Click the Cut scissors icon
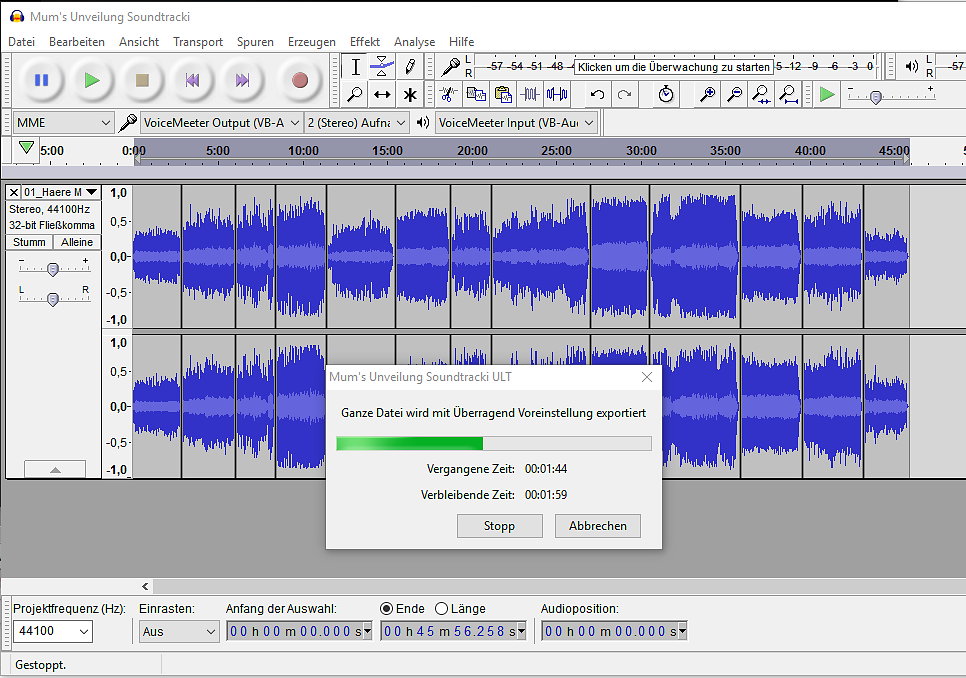This screenshot has height=678, width=966. [x=448, y=94]
